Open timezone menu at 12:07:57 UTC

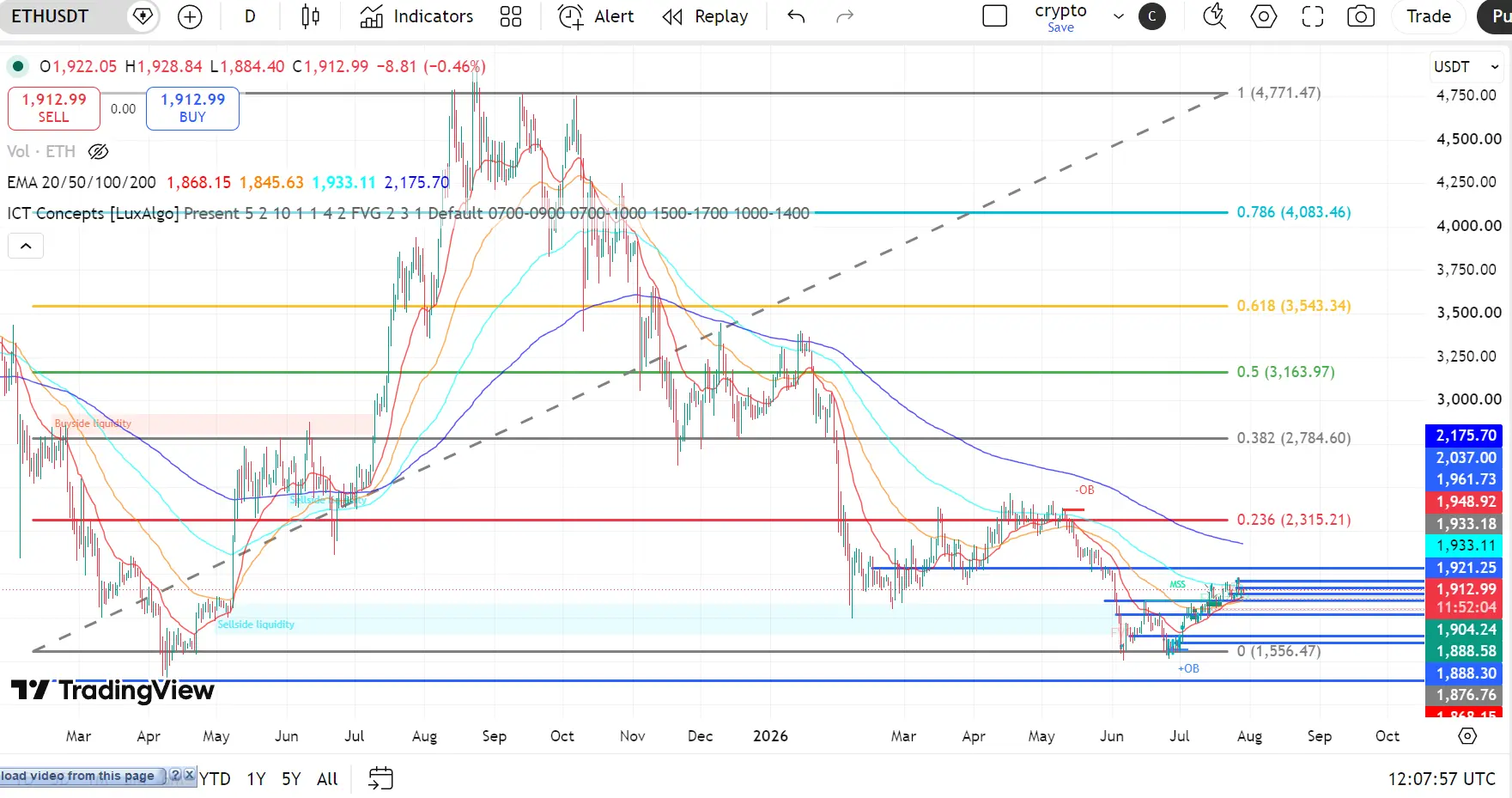click(x=1442, y=779)
